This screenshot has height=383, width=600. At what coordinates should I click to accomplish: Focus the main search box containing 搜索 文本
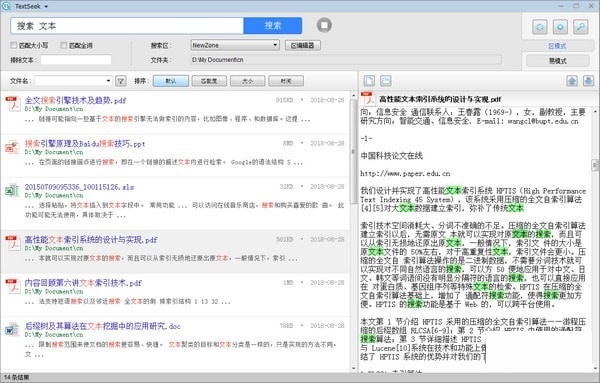[x=127, y=26]
